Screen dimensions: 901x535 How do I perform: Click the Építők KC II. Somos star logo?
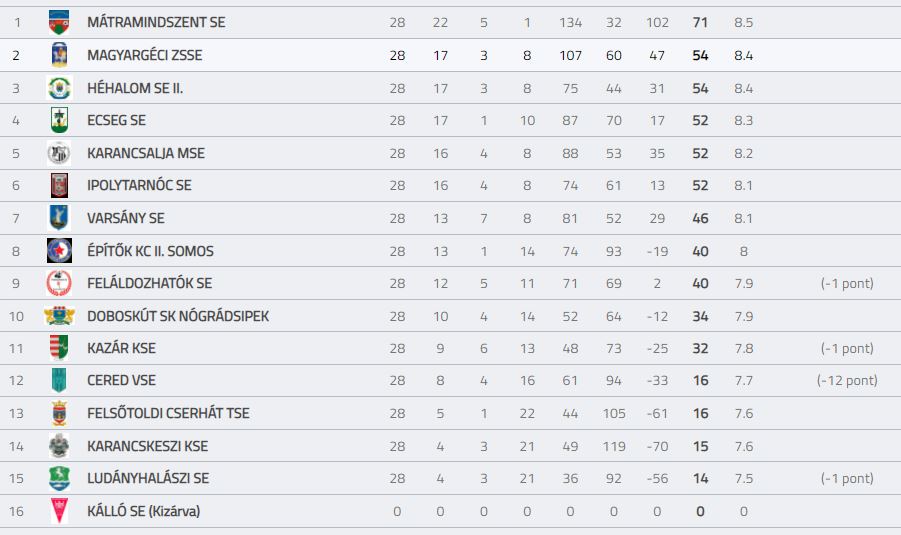click(x=59, y=251)
